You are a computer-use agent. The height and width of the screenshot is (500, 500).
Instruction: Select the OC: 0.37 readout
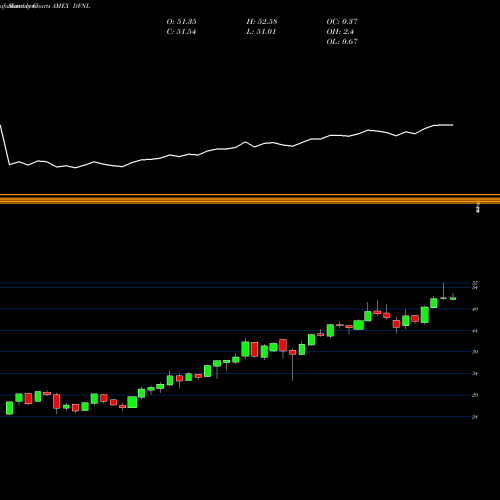(342, 22)
